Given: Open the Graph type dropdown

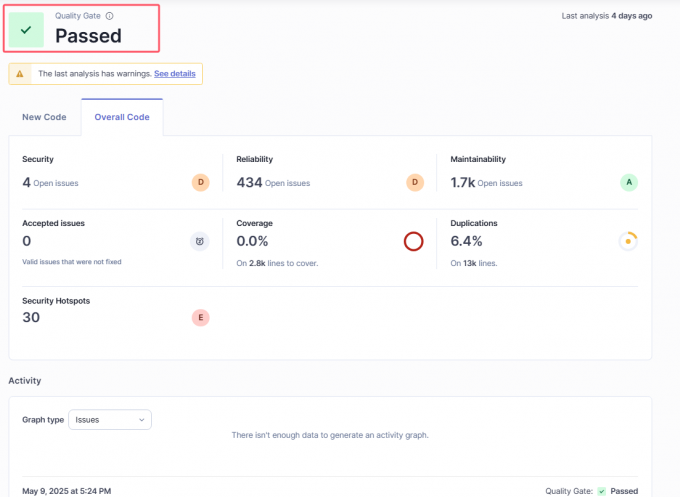Looking at the screenshot, I should [110, 420].
